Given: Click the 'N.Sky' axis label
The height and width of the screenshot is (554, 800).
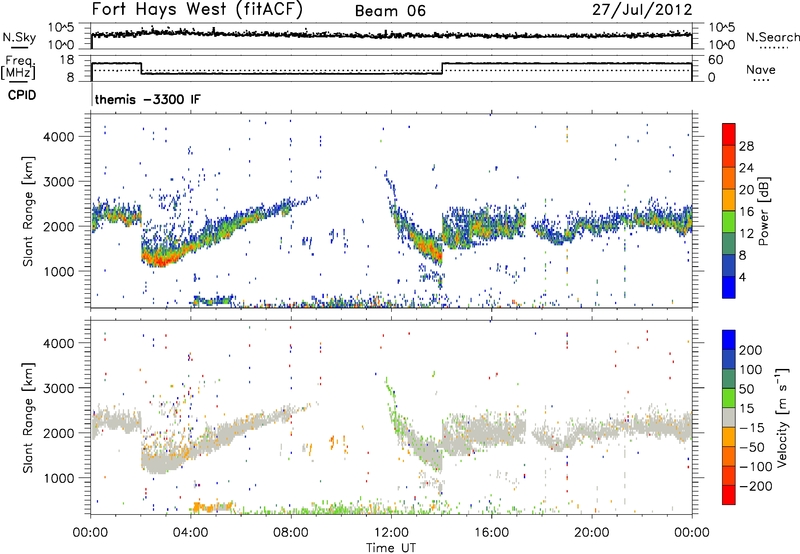Looking at the screenshot, I should coord(19,37).
